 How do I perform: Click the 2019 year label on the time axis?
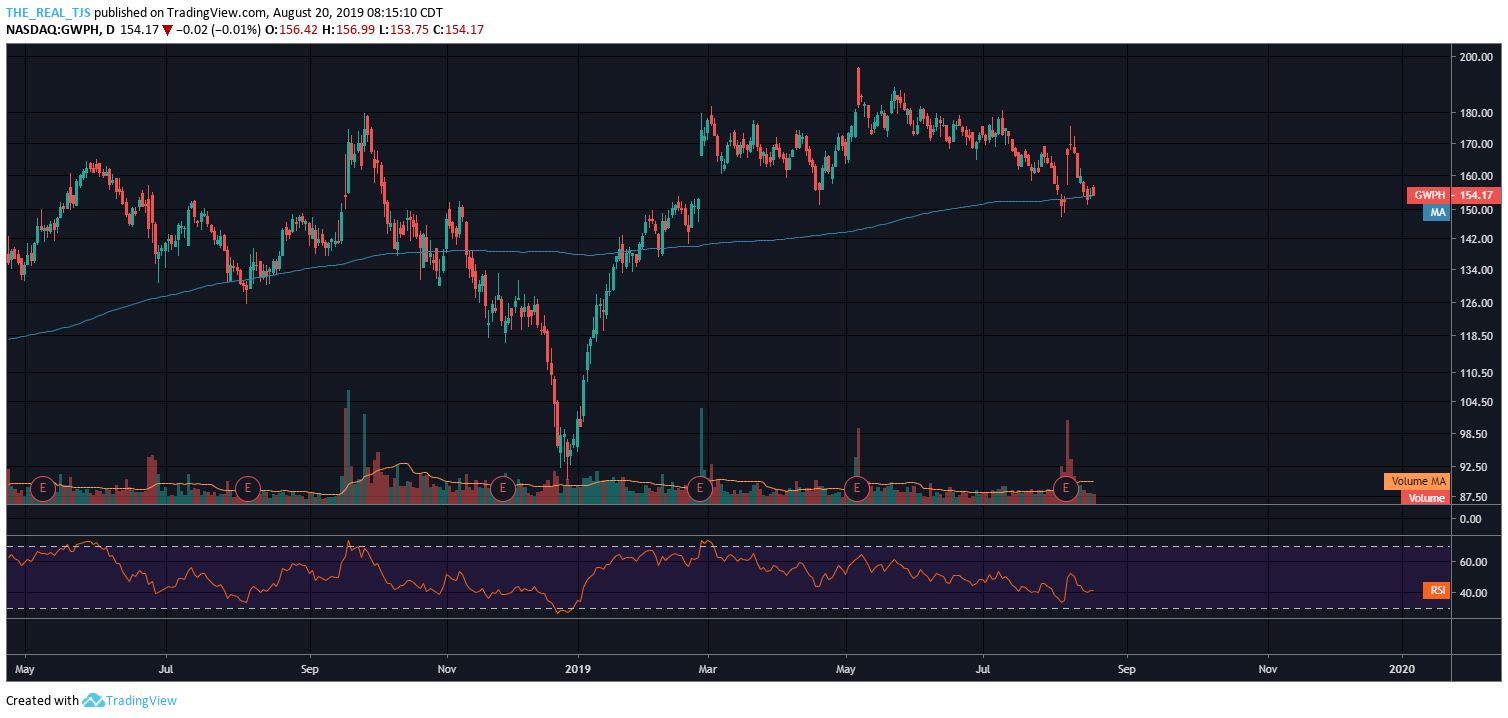(x=578, y=667)
